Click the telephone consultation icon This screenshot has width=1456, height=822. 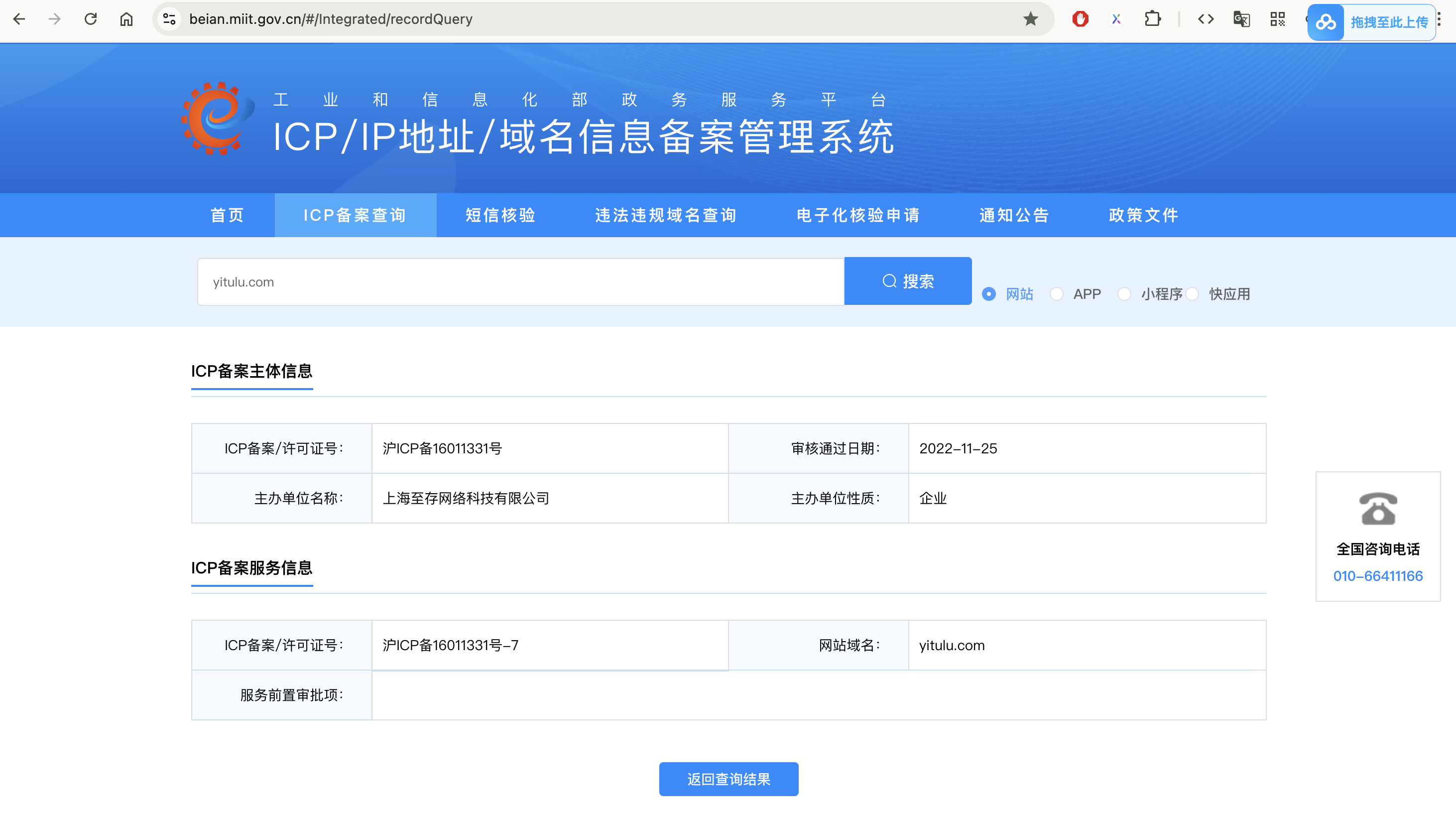click(x=1377, y=509)
